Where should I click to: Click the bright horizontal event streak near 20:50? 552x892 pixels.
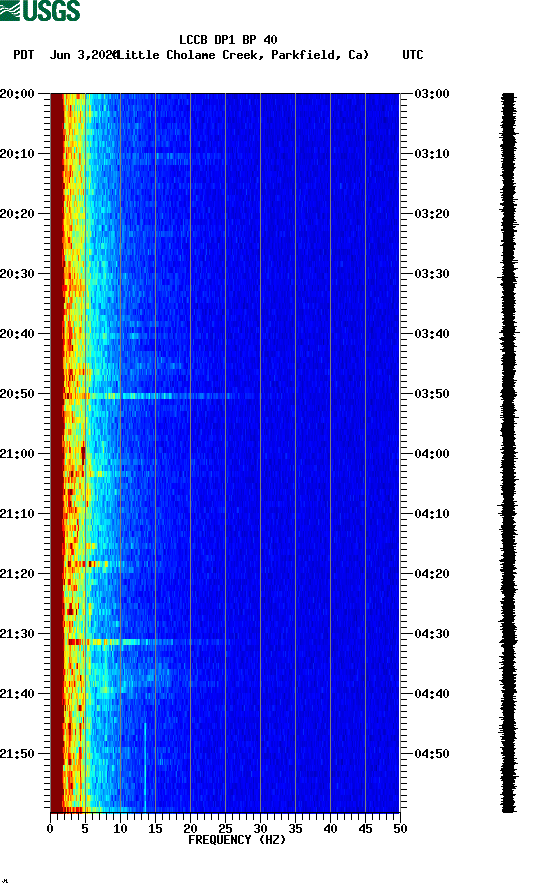click(x=159, y=396)
